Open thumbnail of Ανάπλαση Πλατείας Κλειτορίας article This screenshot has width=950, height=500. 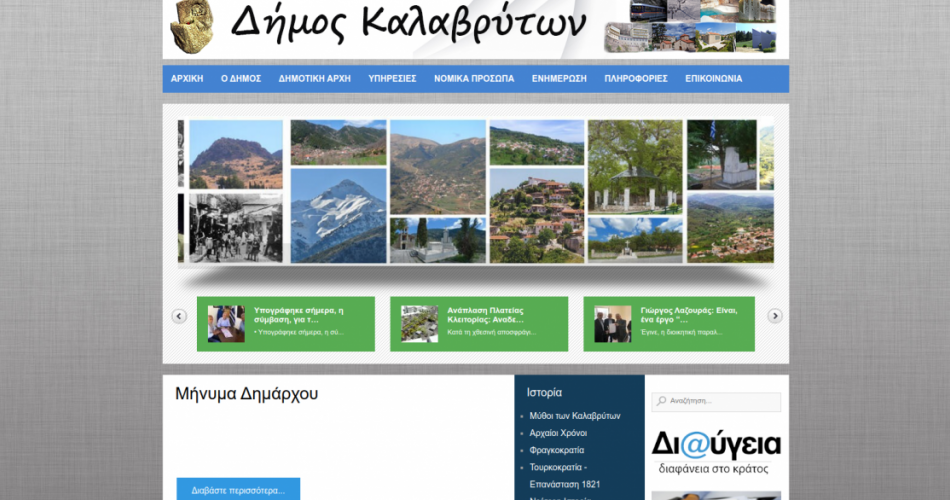(x=419, y=324)
